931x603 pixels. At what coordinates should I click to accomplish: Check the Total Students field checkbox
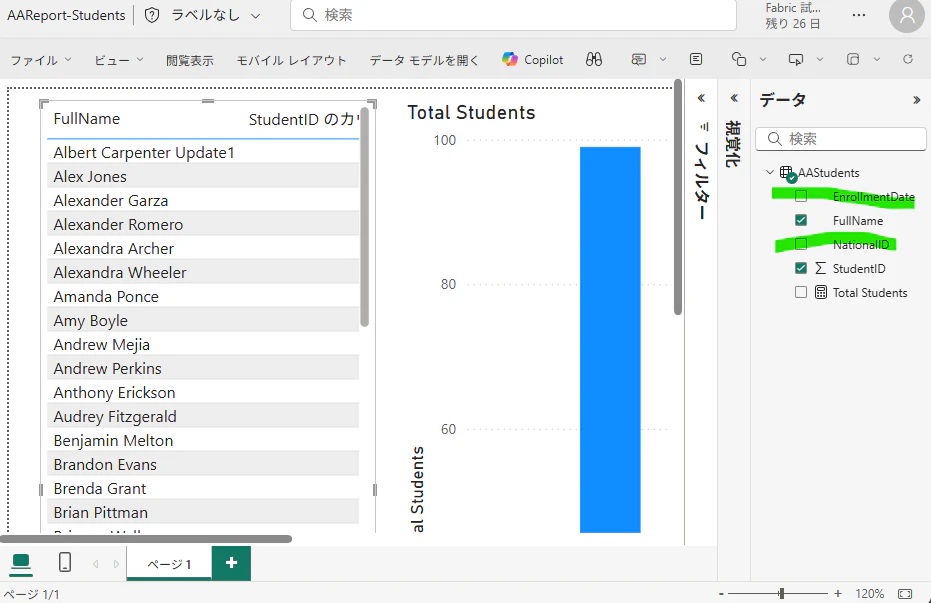point(801,292)
